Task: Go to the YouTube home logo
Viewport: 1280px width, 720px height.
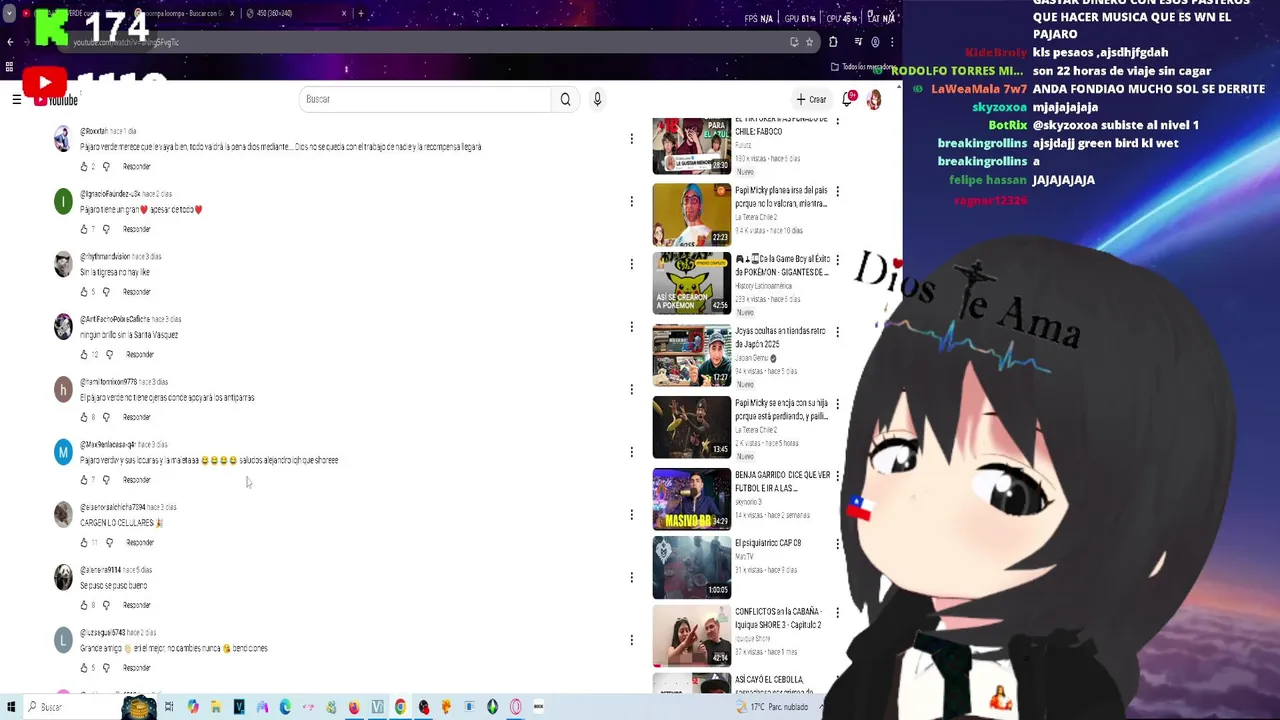Action: [x=55, y=99]
